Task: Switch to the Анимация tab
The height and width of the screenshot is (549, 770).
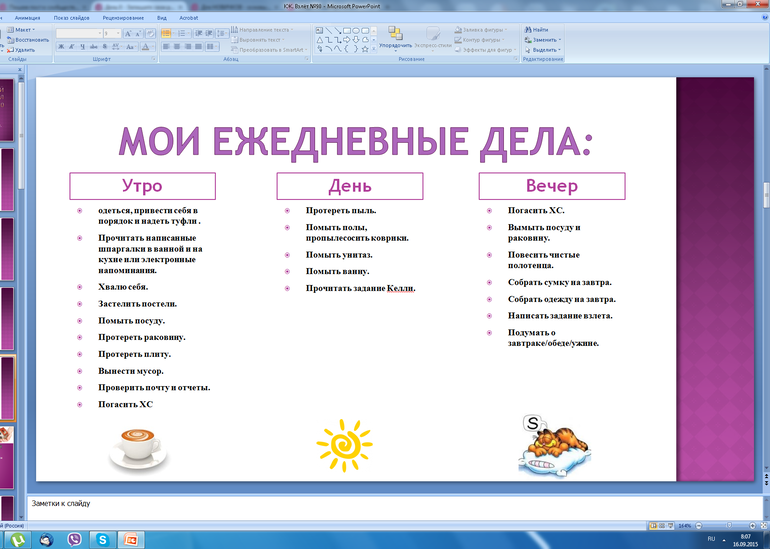Action: [28, 18]
